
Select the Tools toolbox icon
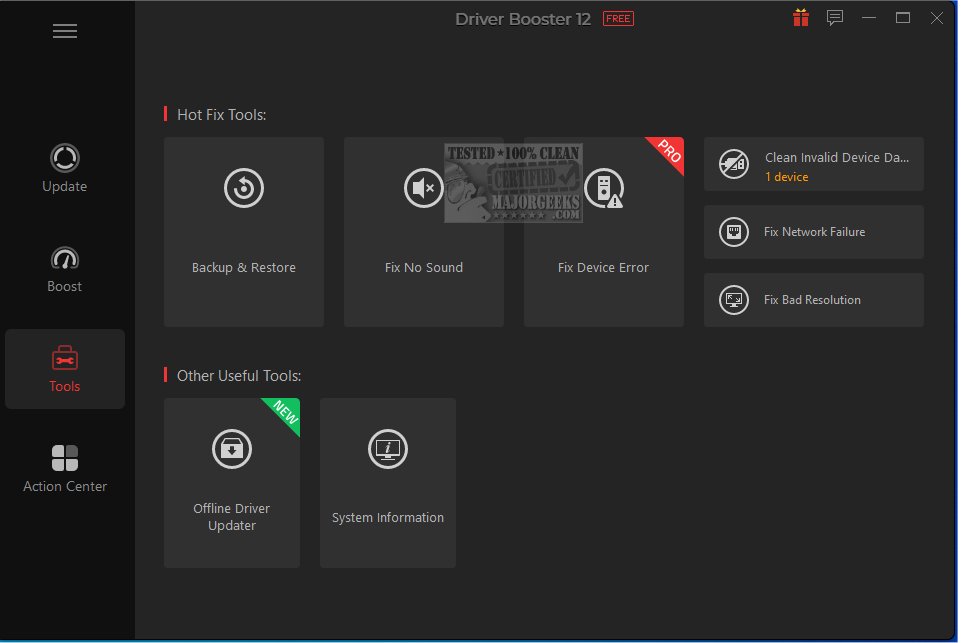64,358
